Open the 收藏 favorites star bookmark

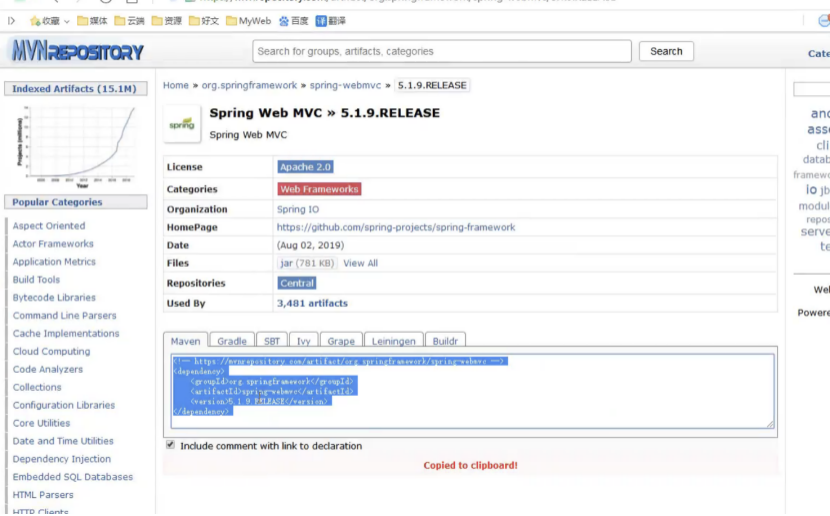click(45, 21)
